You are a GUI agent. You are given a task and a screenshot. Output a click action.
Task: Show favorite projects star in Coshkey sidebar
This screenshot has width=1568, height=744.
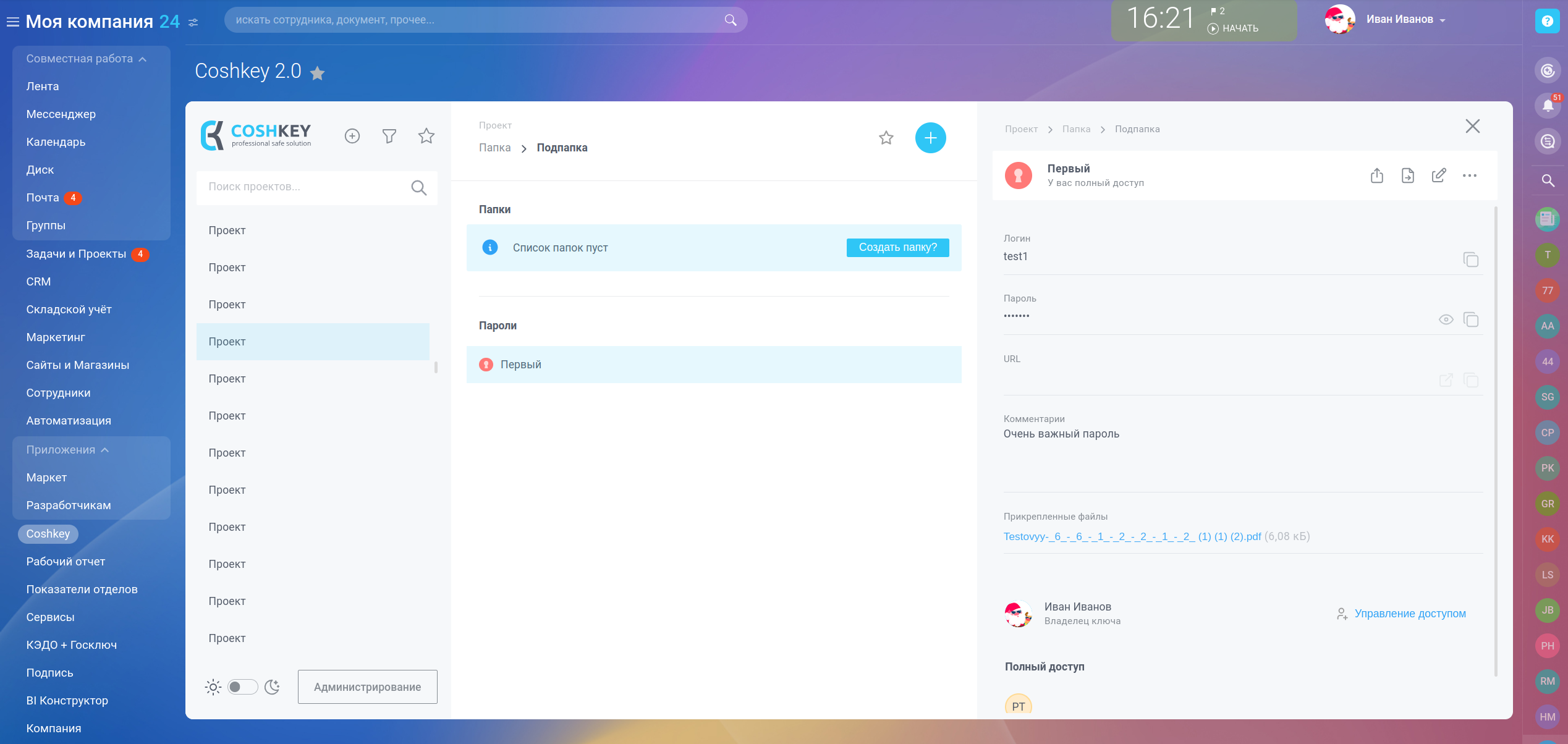click(426, 136)
